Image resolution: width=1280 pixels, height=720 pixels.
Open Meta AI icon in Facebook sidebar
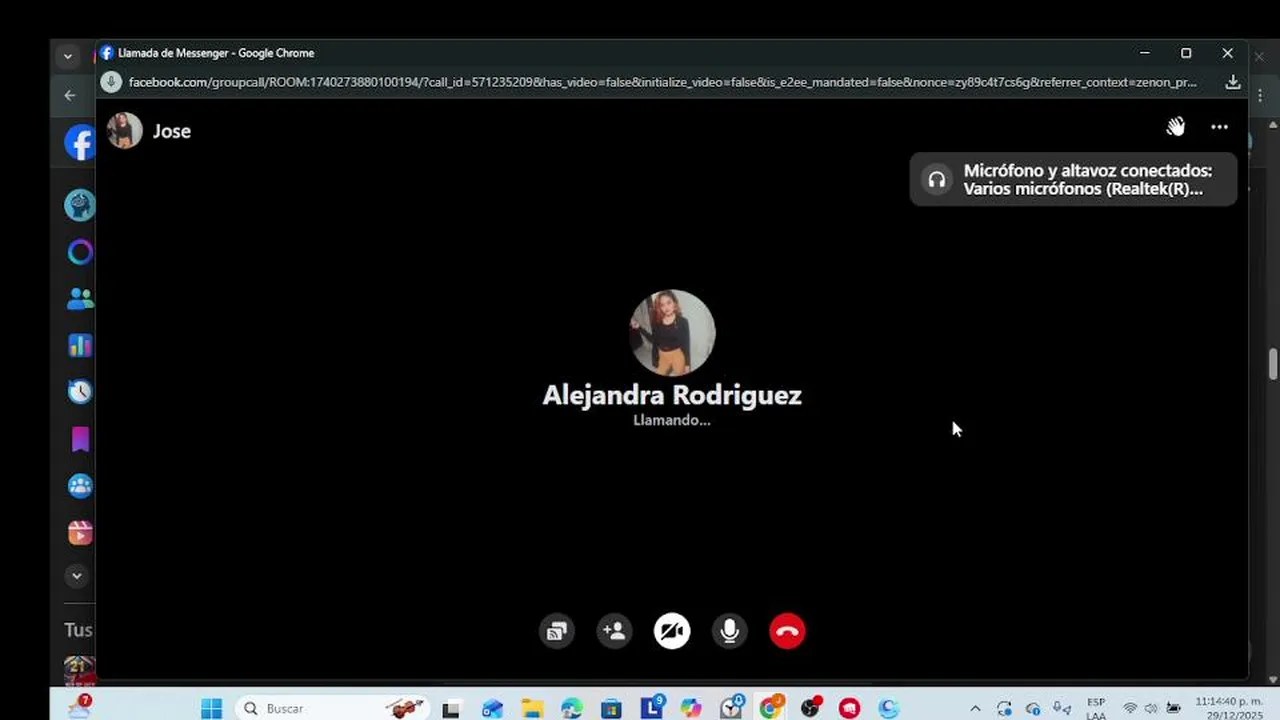point(80,252)
